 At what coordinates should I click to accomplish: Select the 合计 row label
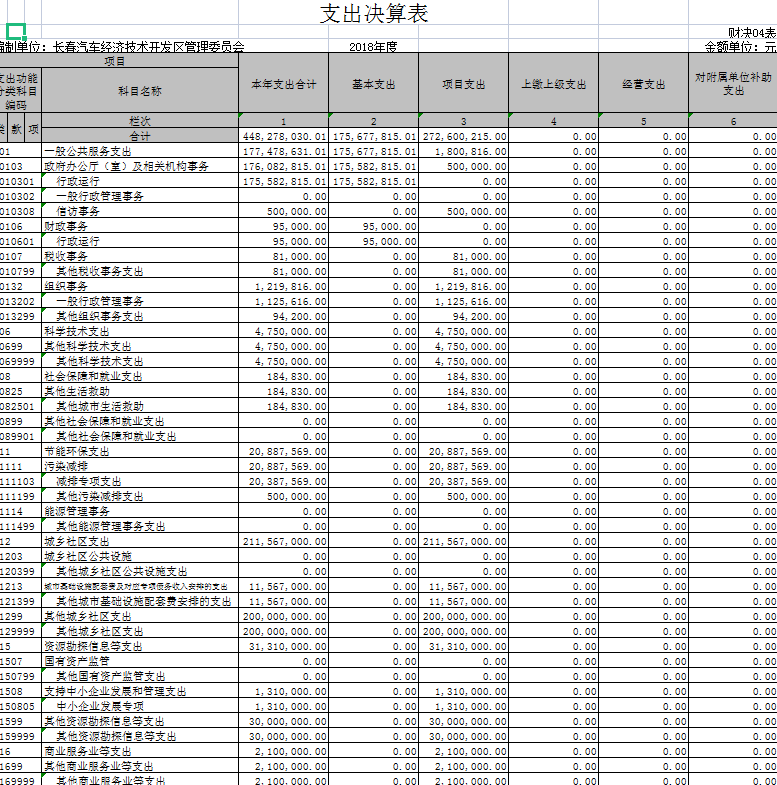pos(140,136)
